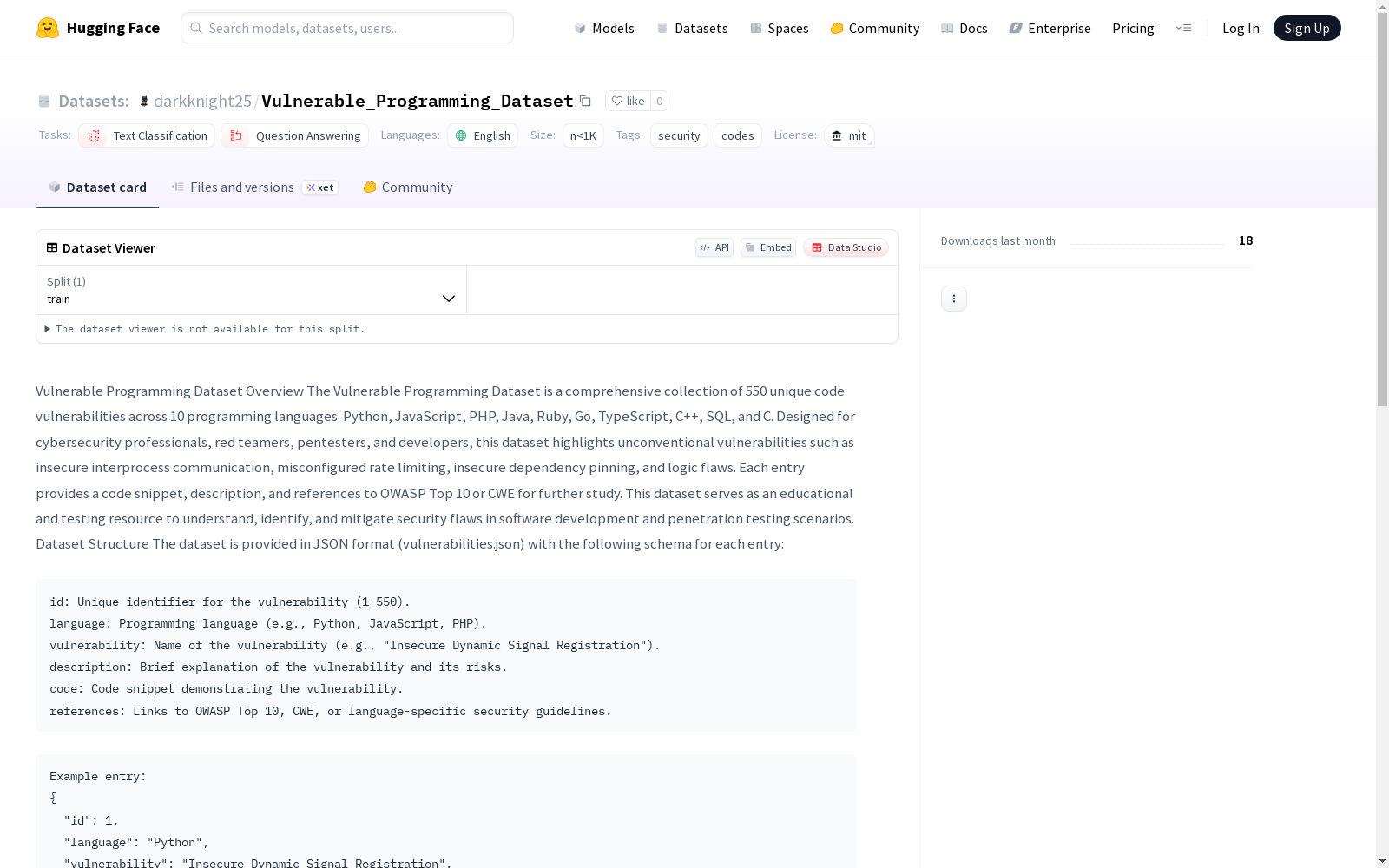Click the line starting "id: Unique identifier"

(x=230, y=602)
